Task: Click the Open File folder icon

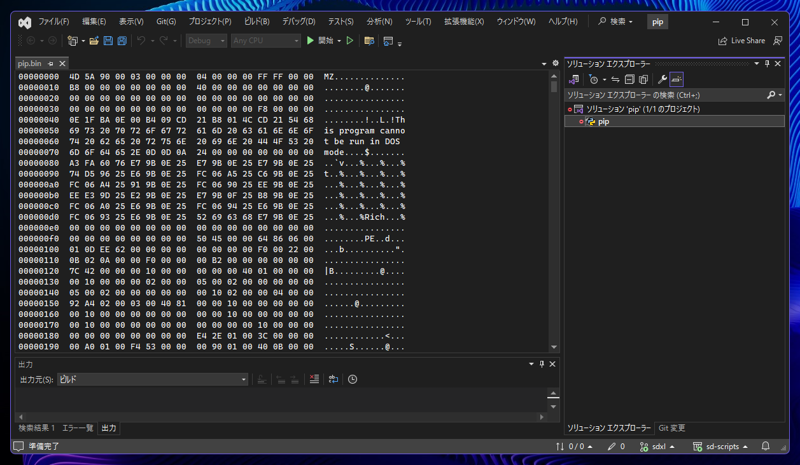Action: click(94, 41)
